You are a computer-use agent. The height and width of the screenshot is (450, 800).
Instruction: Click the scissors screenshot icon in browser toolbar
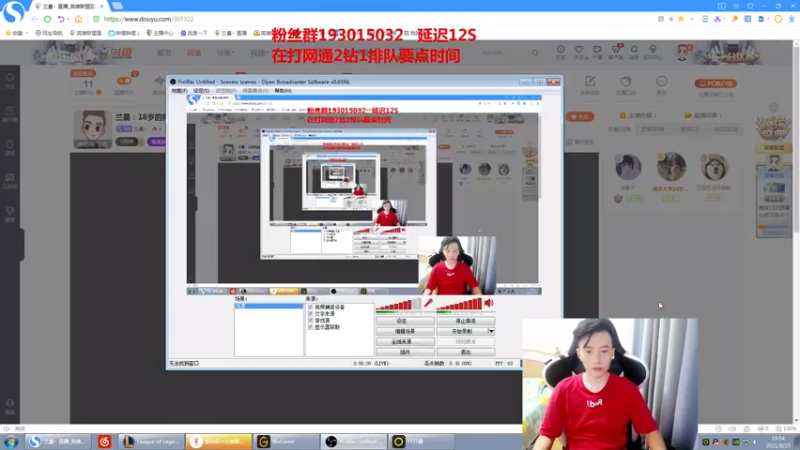pyautogui.click(x=717, y=19)
